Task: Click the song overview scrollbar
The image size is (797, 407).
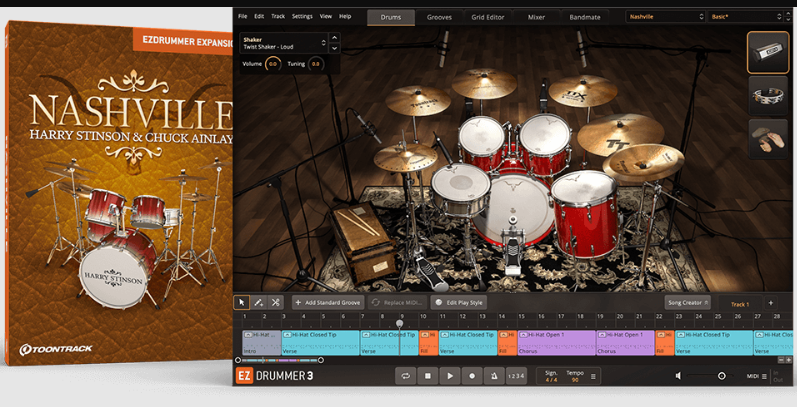Action: coord(279,360)
